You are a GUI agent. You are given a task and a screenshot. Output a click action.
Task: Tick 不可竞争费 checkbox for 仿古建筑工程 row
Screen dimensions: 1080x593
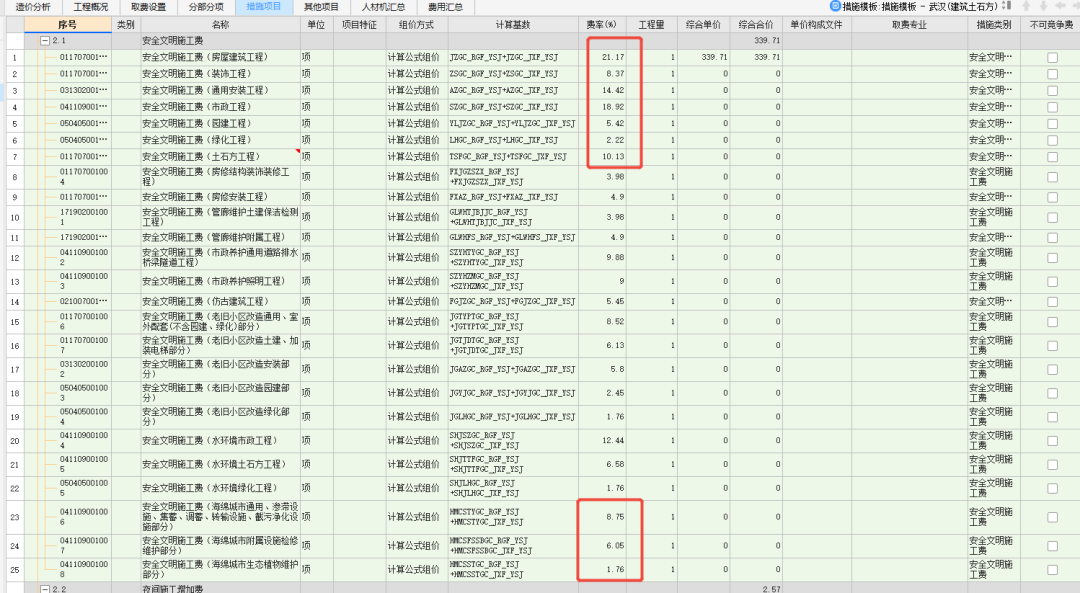click(x=1052, y=302)
